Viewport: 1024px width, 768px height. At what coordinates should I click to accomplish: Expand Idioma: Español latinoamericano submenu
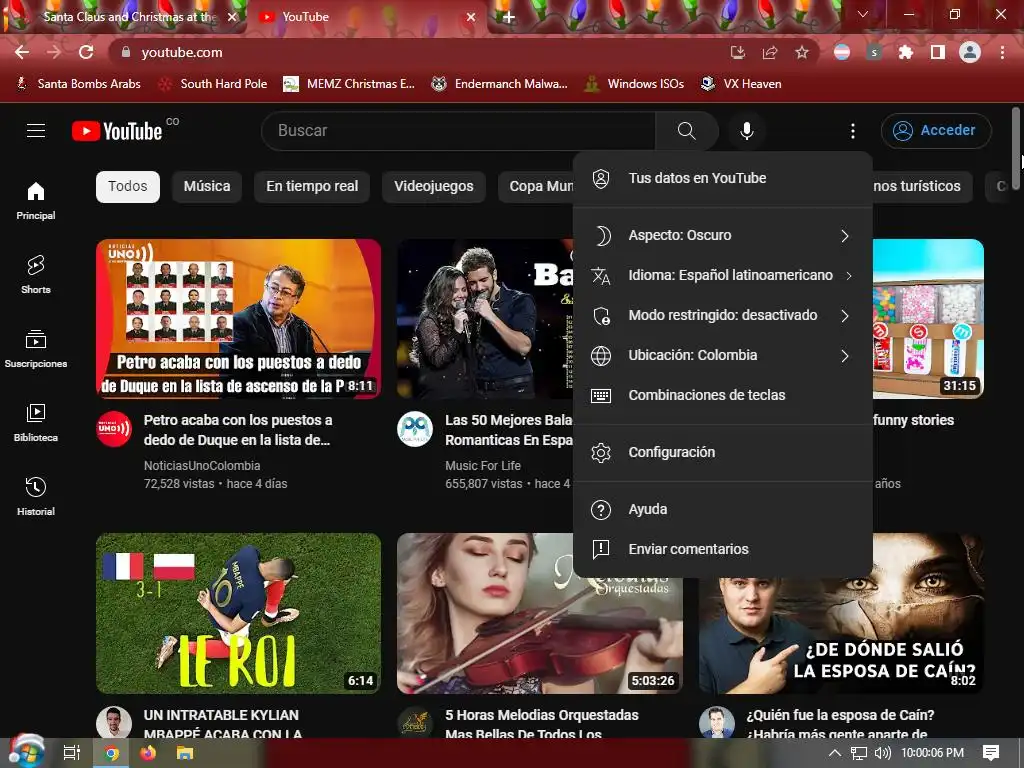point(723,276)
